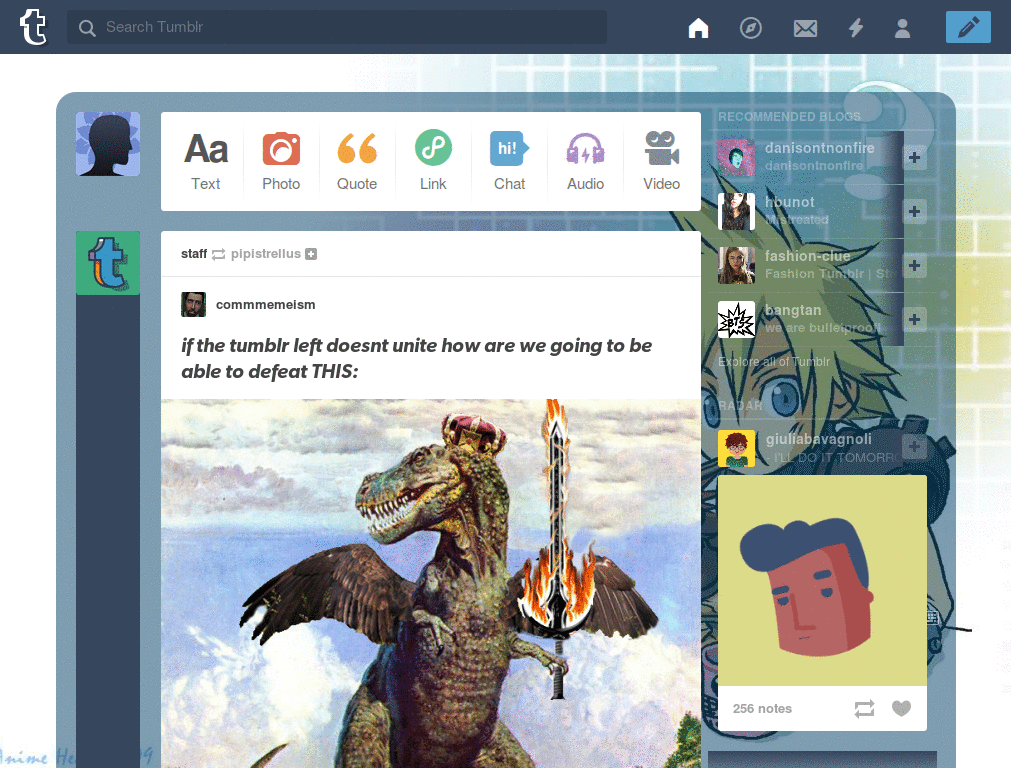This screenshot has height=768, width=1024.
Task: Click the Tumblr logo in the header
Action: point(33,27)
